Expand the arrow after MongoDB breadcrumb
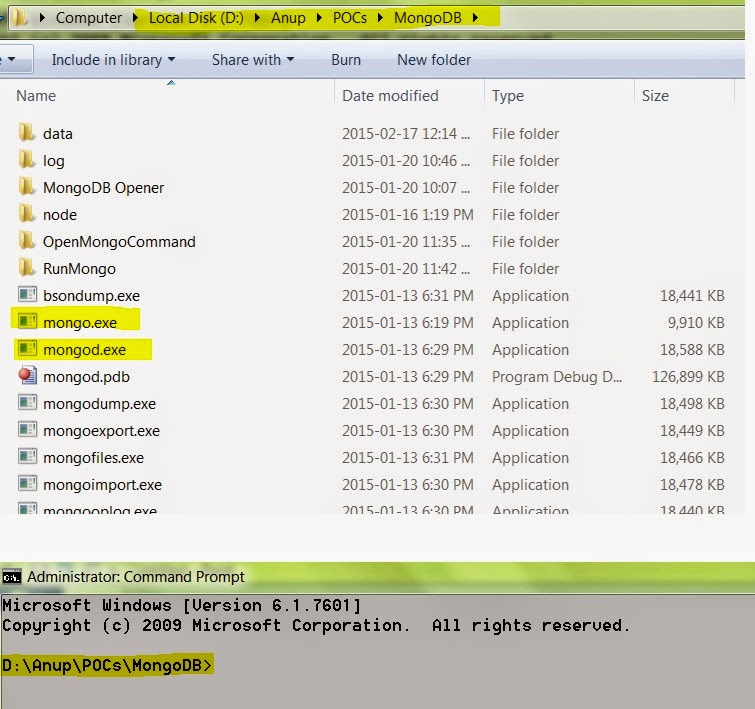This screenshot has width=755, height=709. pos(476,18)
